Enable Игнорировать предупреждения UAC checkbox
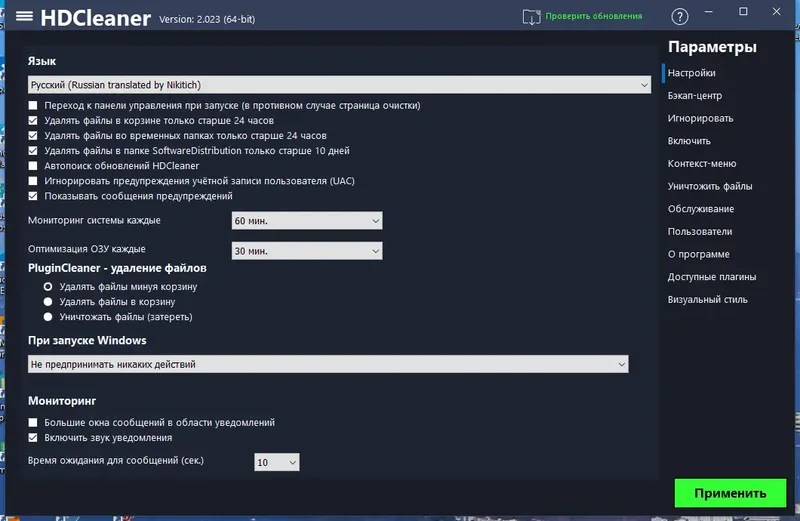The image size is (800, 521). tap(33, 181)
